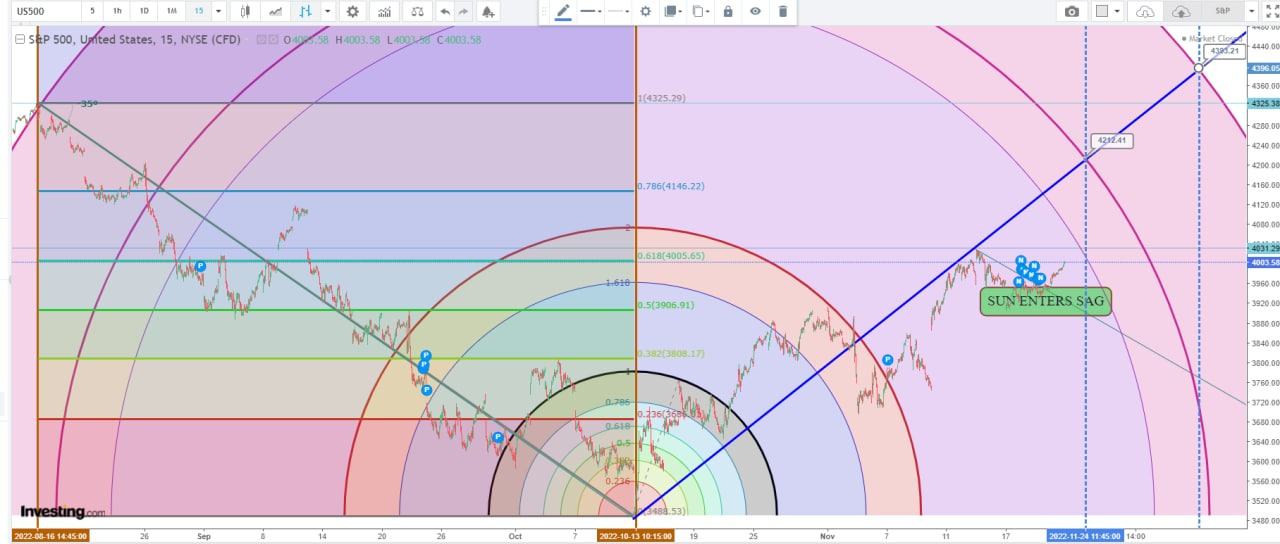Image resolution: width=1280 pixels, height=544 pixels.
Task: Open chart settings gear in top toolbar
Action: pyautogui.click(x=352, y=11)
